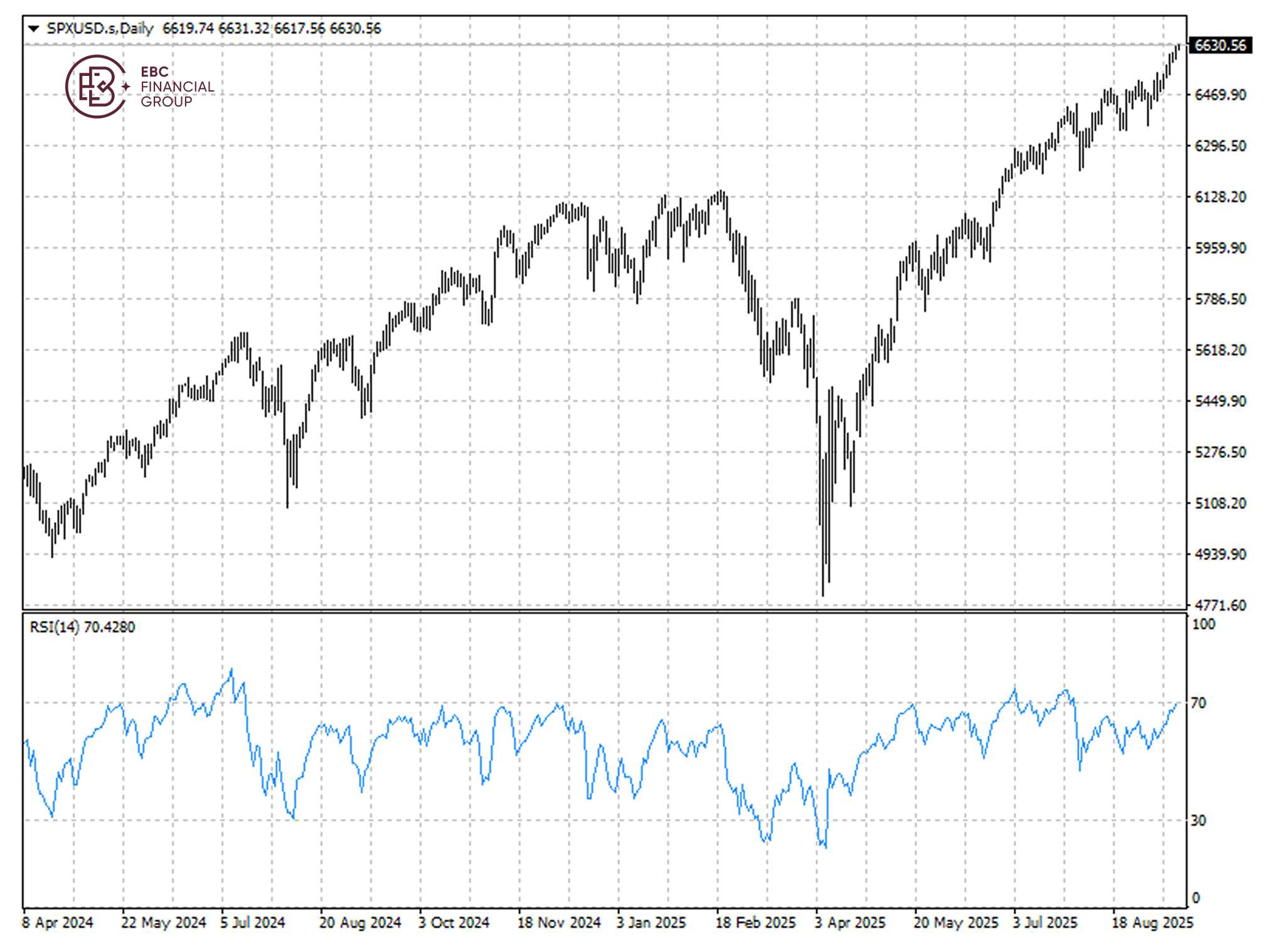Click the 18 Nov 2024 date label
Viewport: 1276px width, 952px height.
(x=559, y=923)
